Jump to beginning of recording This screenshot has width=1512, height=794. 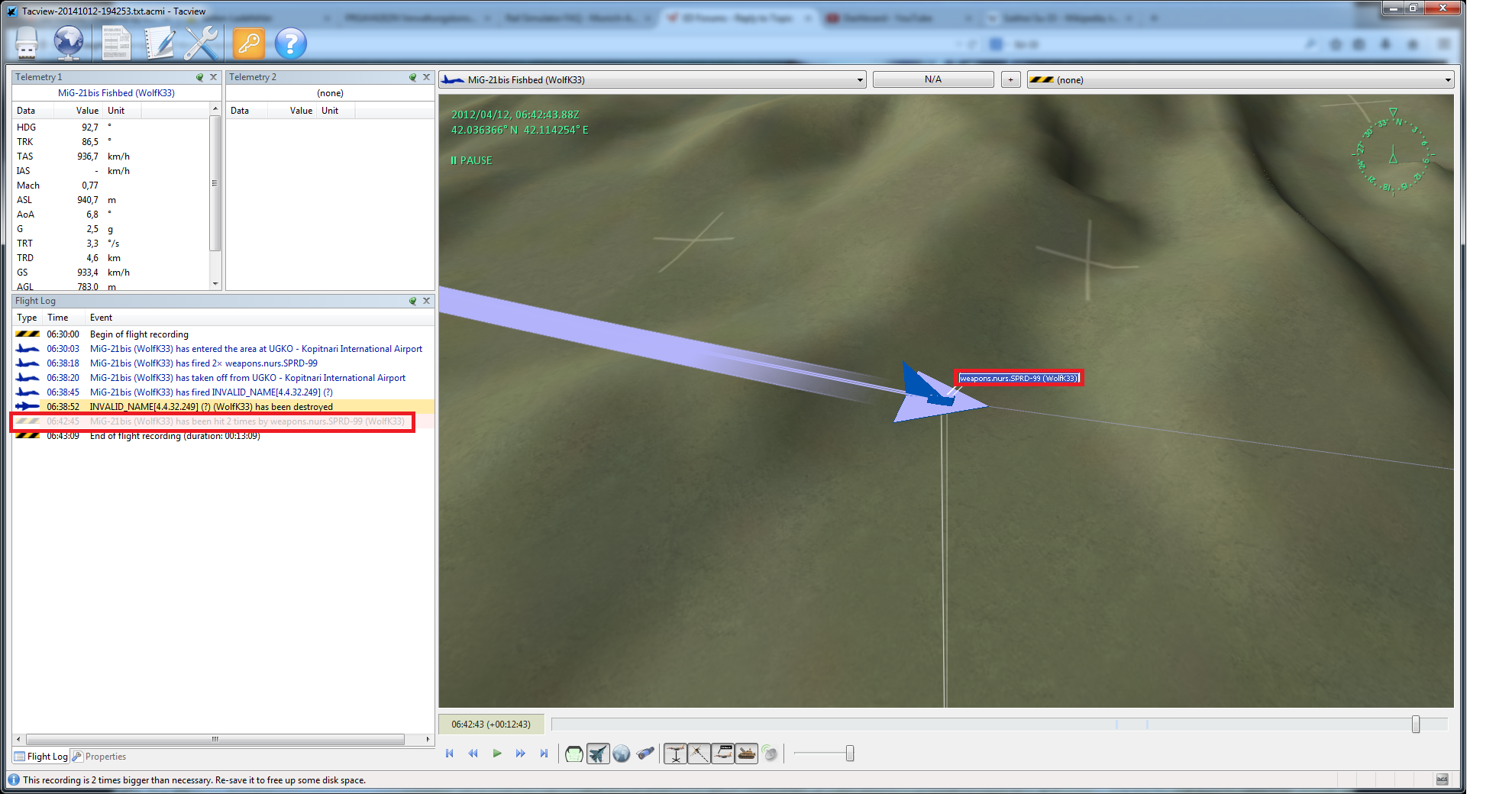450,754
